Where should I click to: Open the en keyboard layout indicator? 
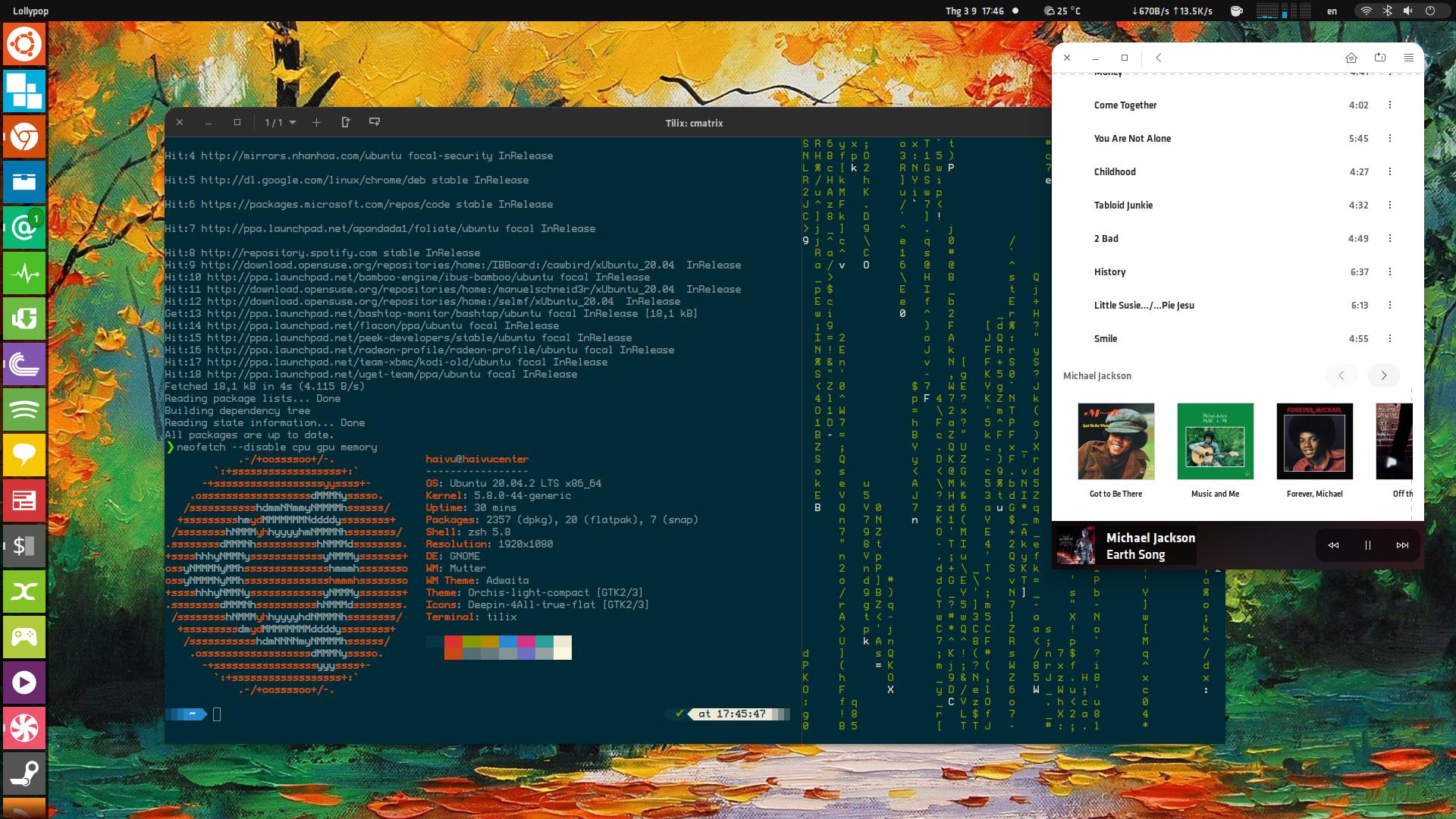[x=1332, y=11]
